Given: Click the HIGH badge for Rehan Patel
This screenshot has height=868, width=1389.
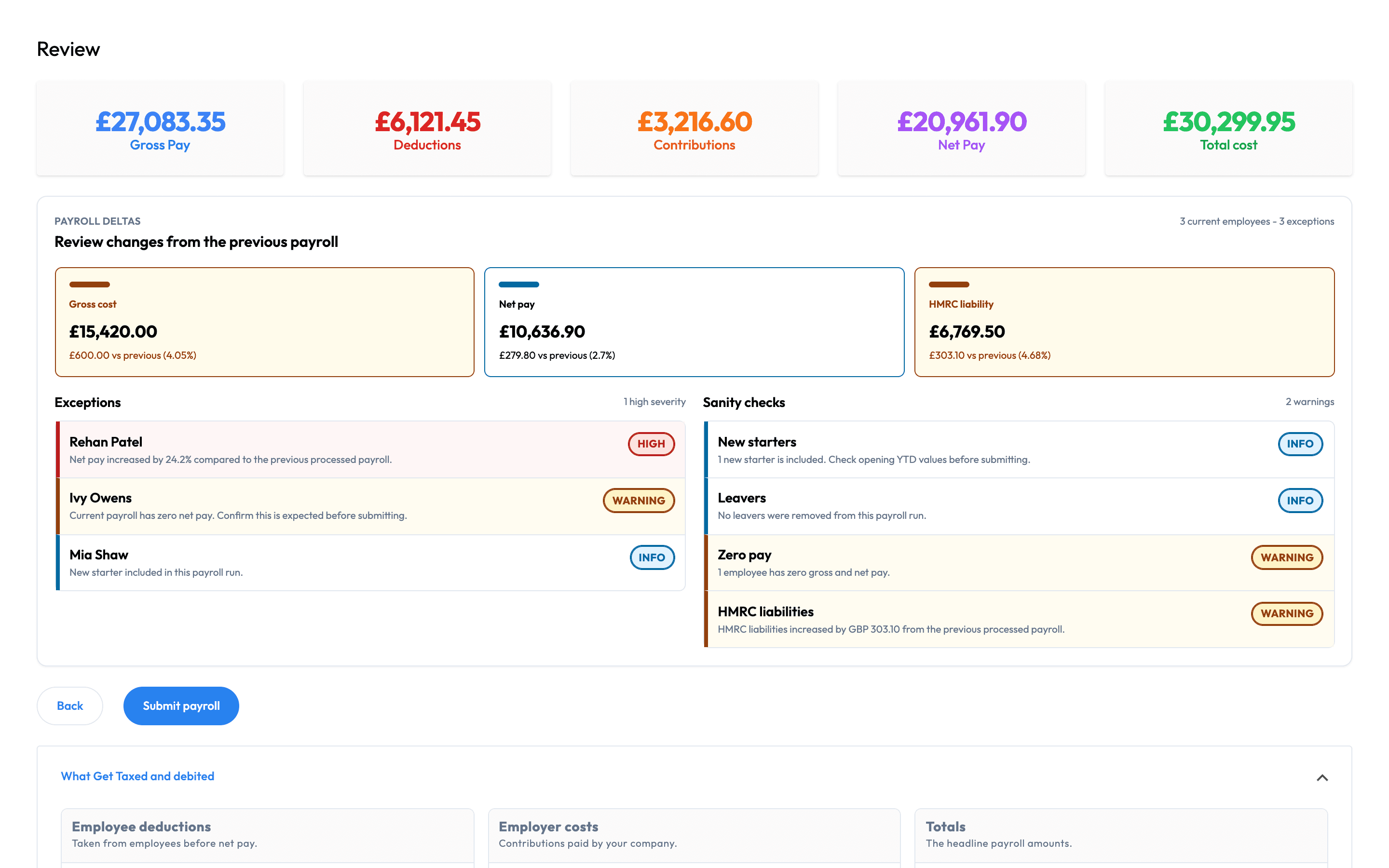Looking at the screenshot, I should pos(651,444).
